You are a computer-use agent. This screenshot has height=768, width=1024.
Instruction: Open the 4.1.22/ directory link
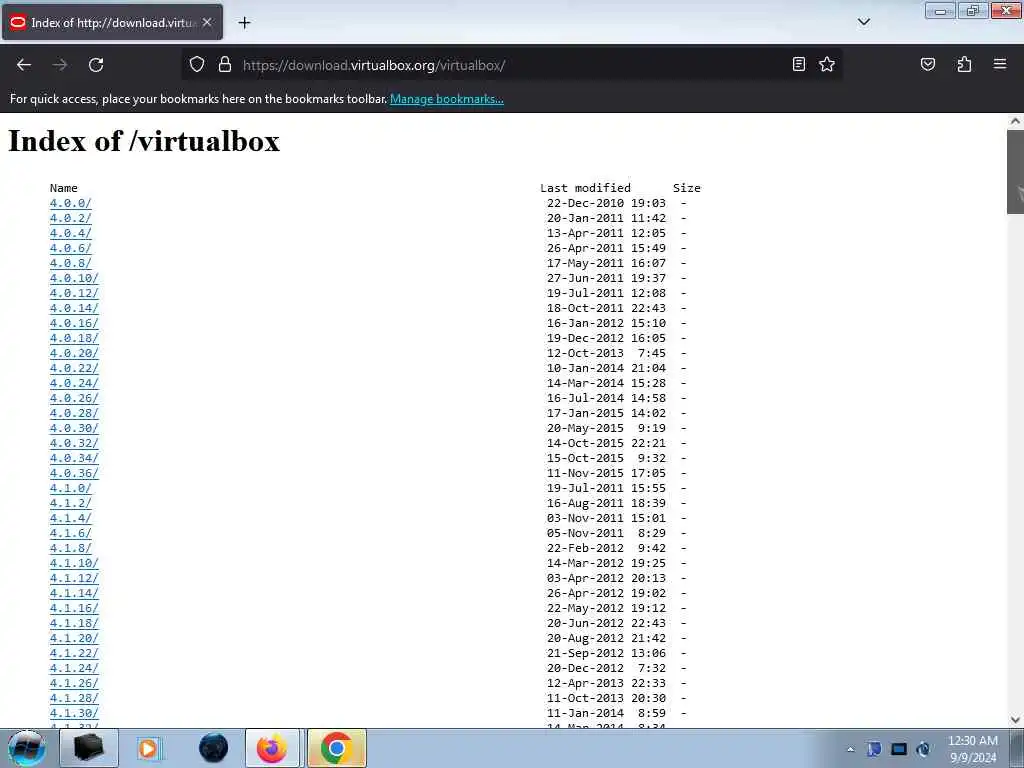[74, 654]
